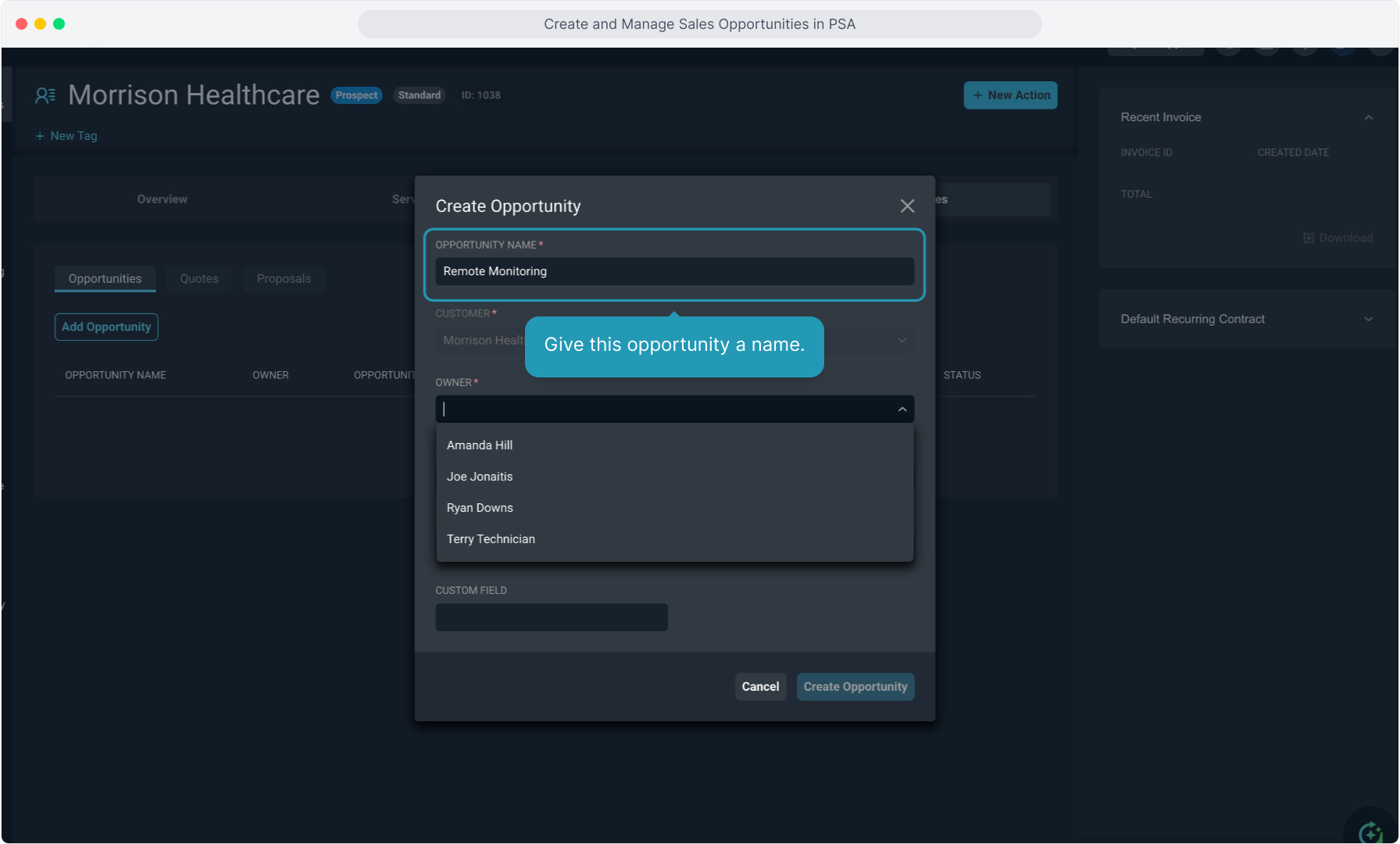Focus the Custom Field text input
Viewport: 1400px width, 844px height.
tap(552, 617)
